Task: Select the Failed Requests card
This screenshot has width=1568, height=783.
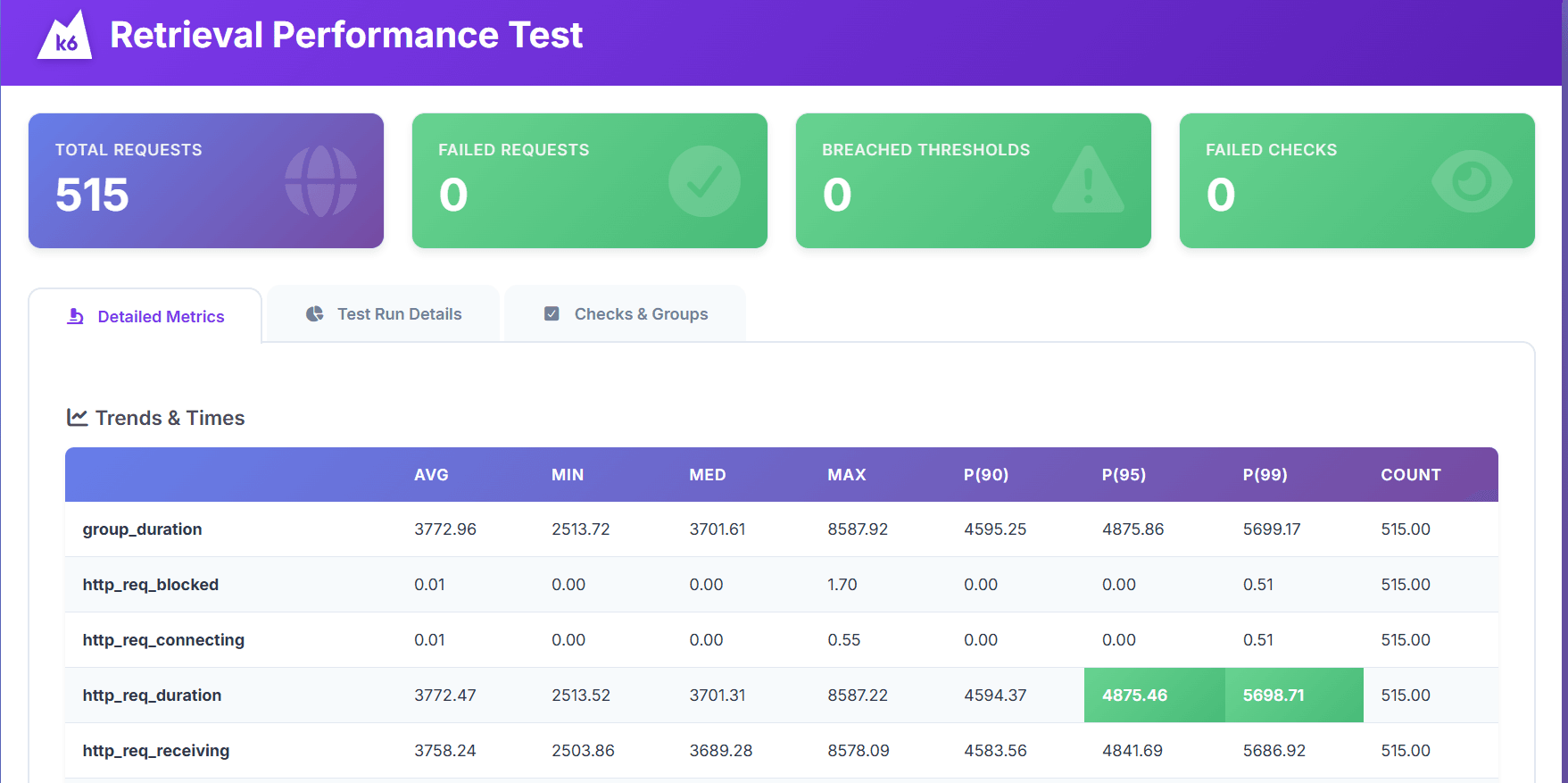Action: 590,180
